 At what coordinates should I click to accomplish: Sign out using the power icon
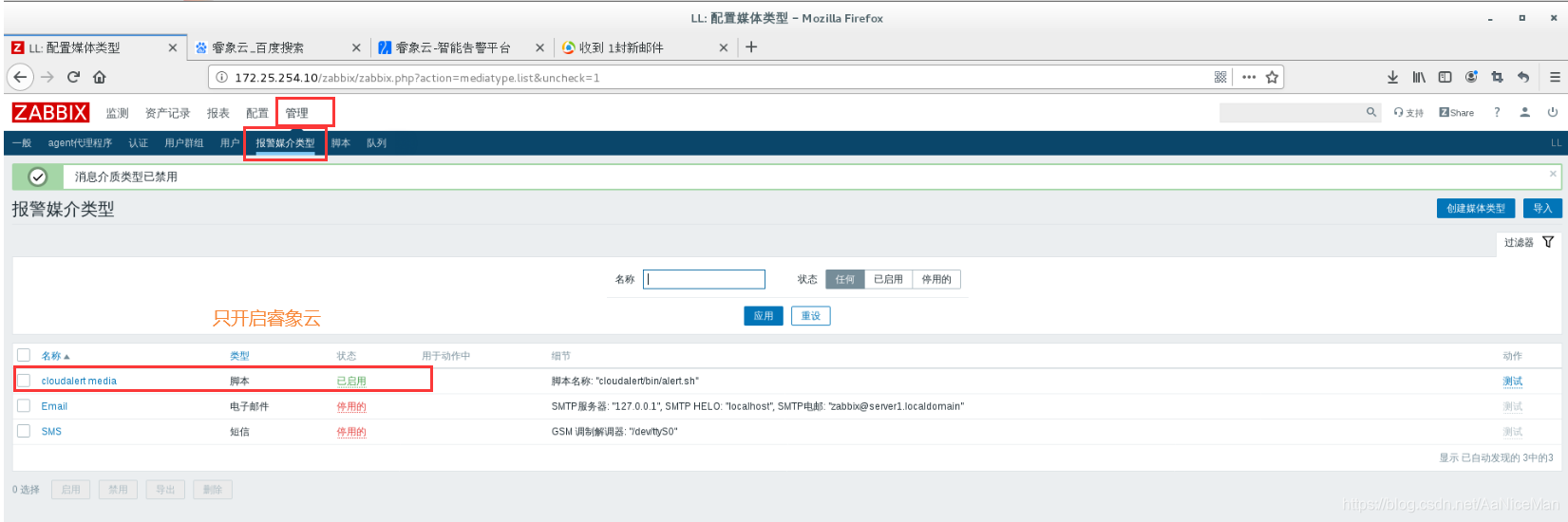[1552, 112]
